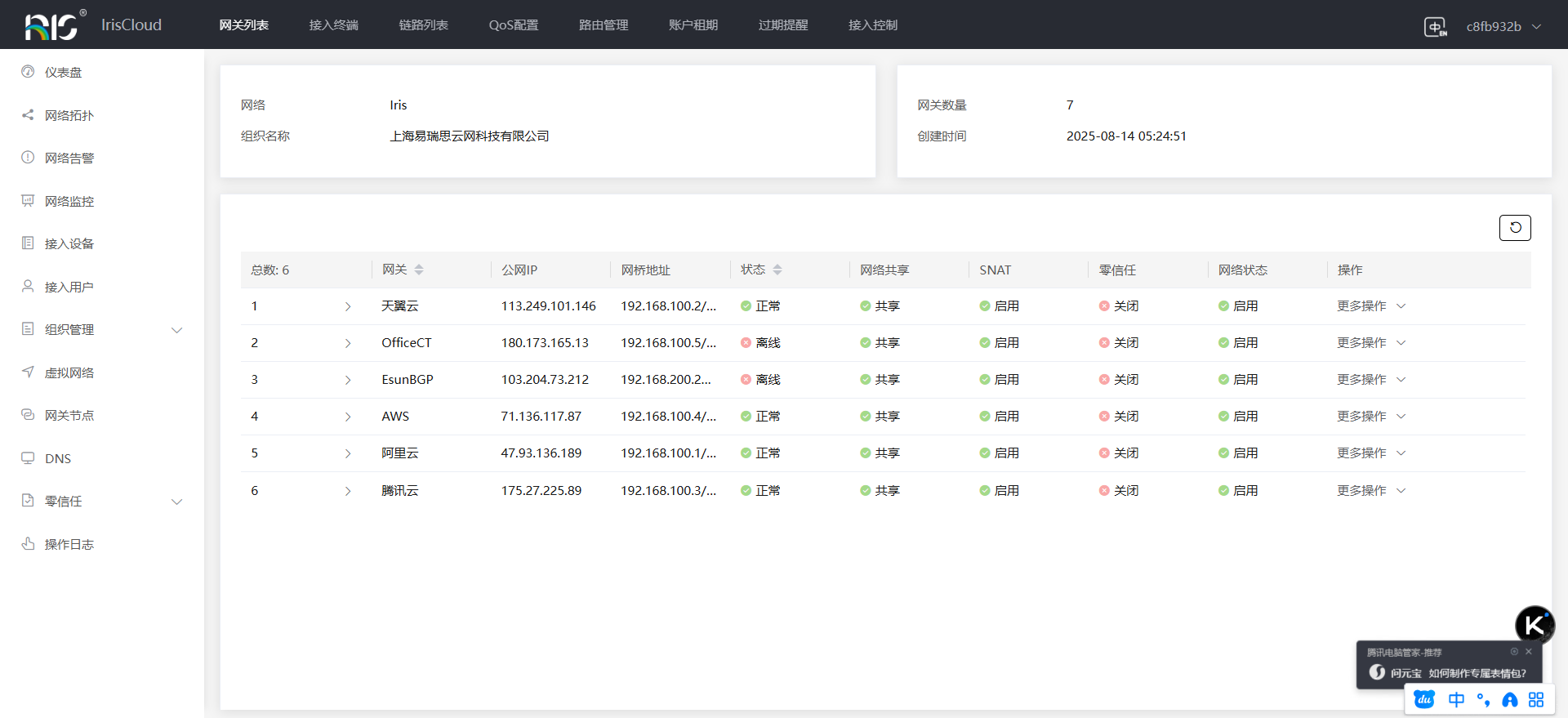Open the 仪表盘 dashboard sidebar icon

point(28,72)
